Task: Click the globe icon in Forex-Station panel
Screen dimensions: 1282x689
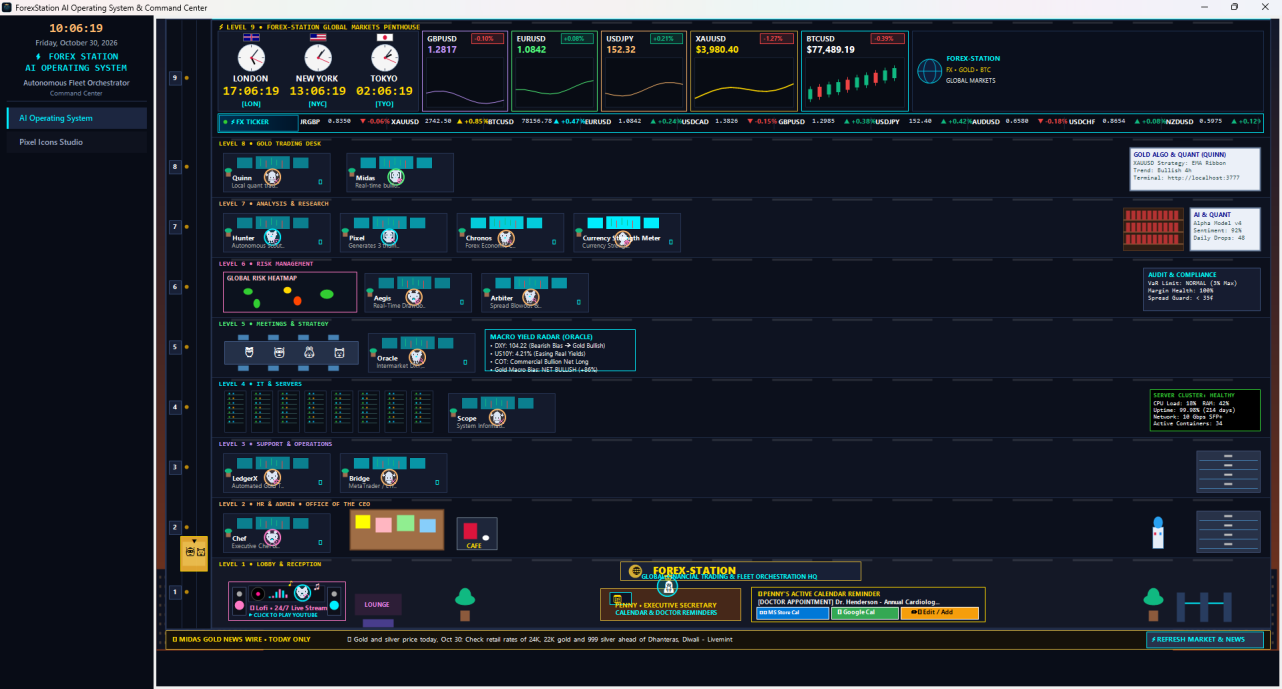Action: (930, 70)
